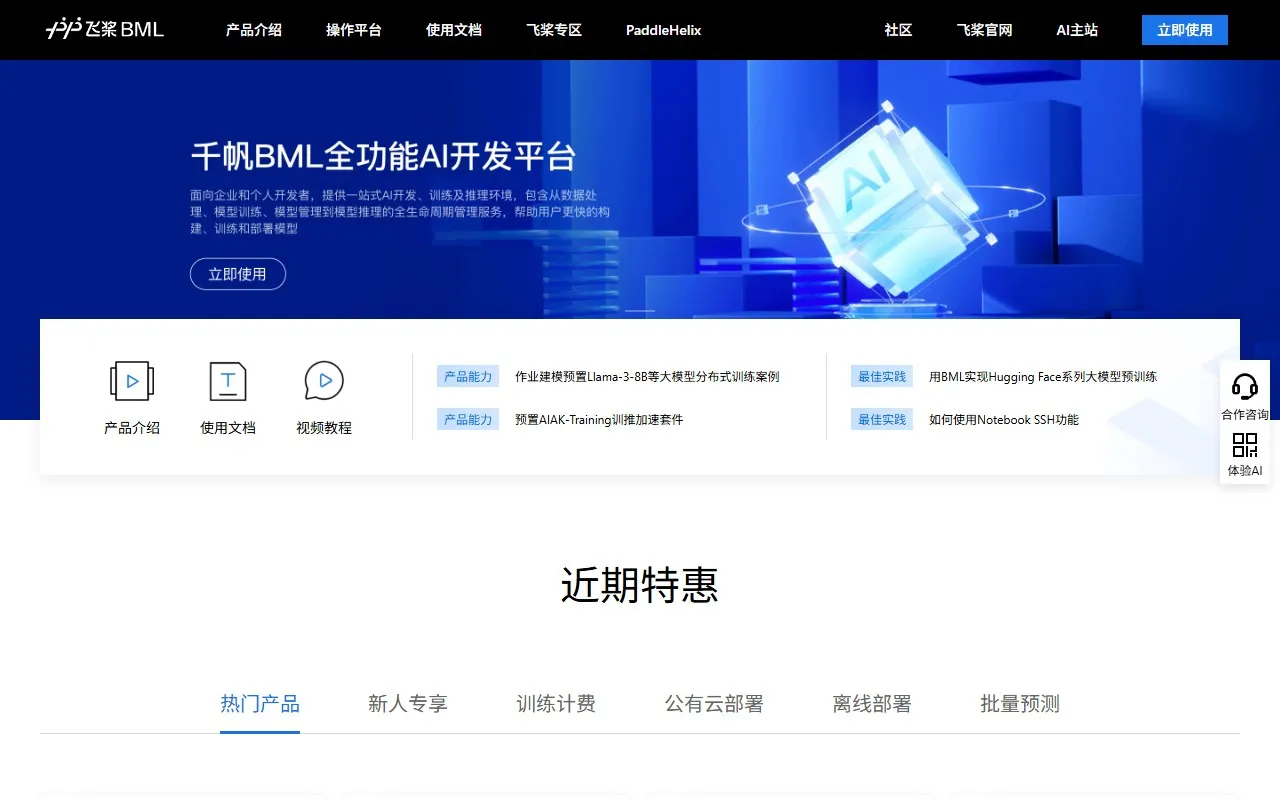Open the PaddleHelix navigation item
The height and width of the screenshot is (800, 1280).
[663, 30]
